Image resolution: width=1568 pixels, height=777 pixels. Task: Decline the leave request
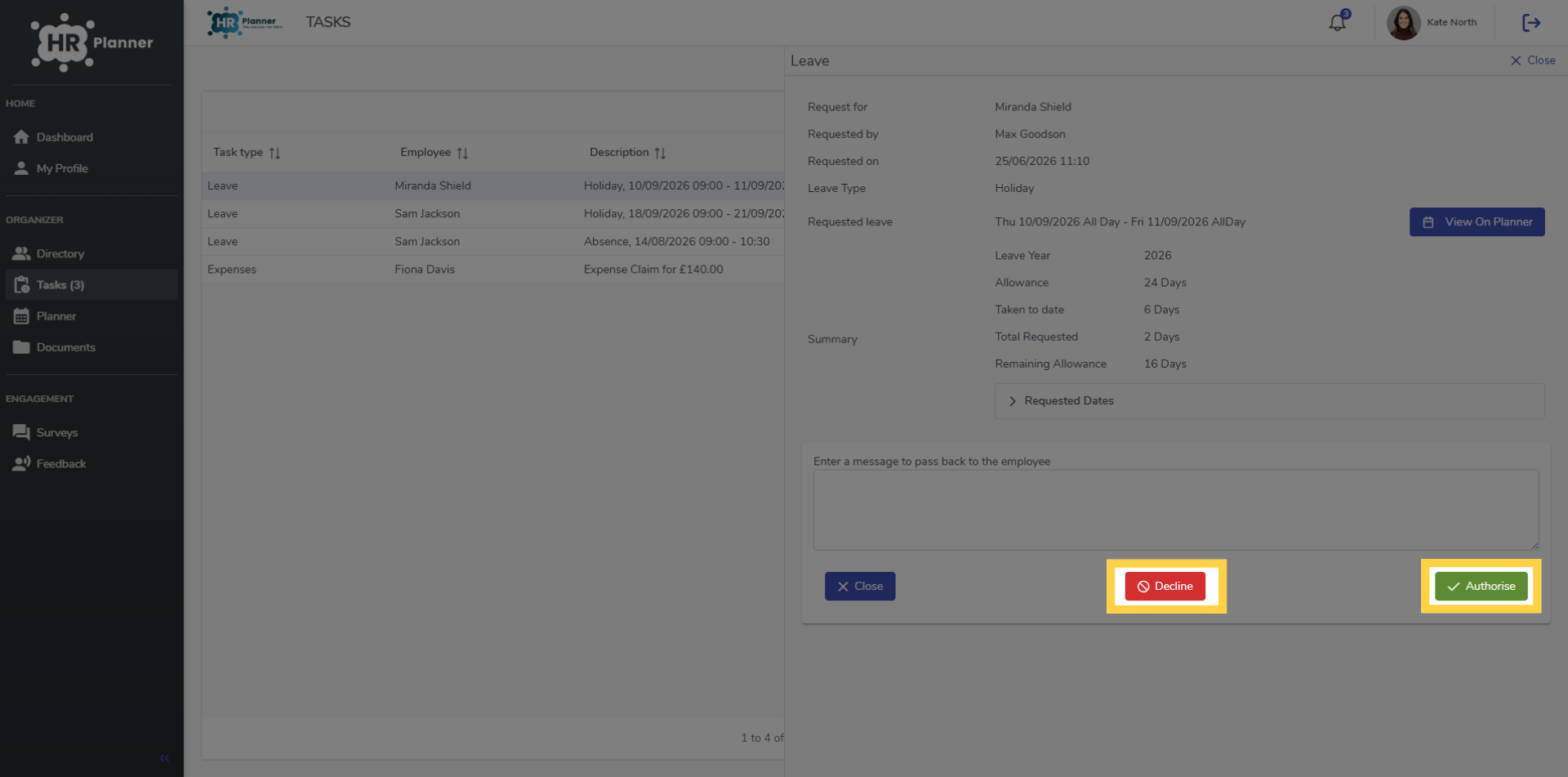1165,587
